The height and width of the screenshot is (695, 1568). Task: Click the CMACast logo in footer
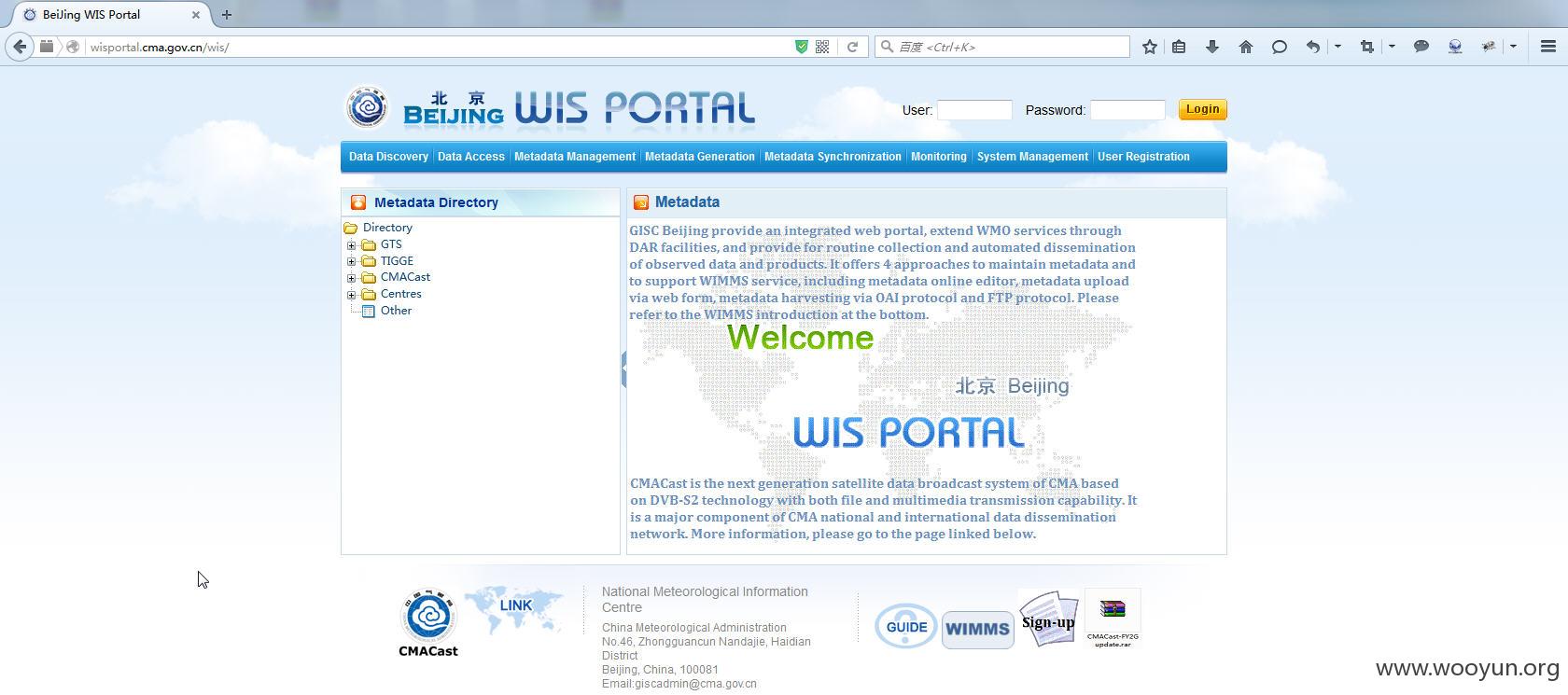pyautogui.click(x=428, y=623)
